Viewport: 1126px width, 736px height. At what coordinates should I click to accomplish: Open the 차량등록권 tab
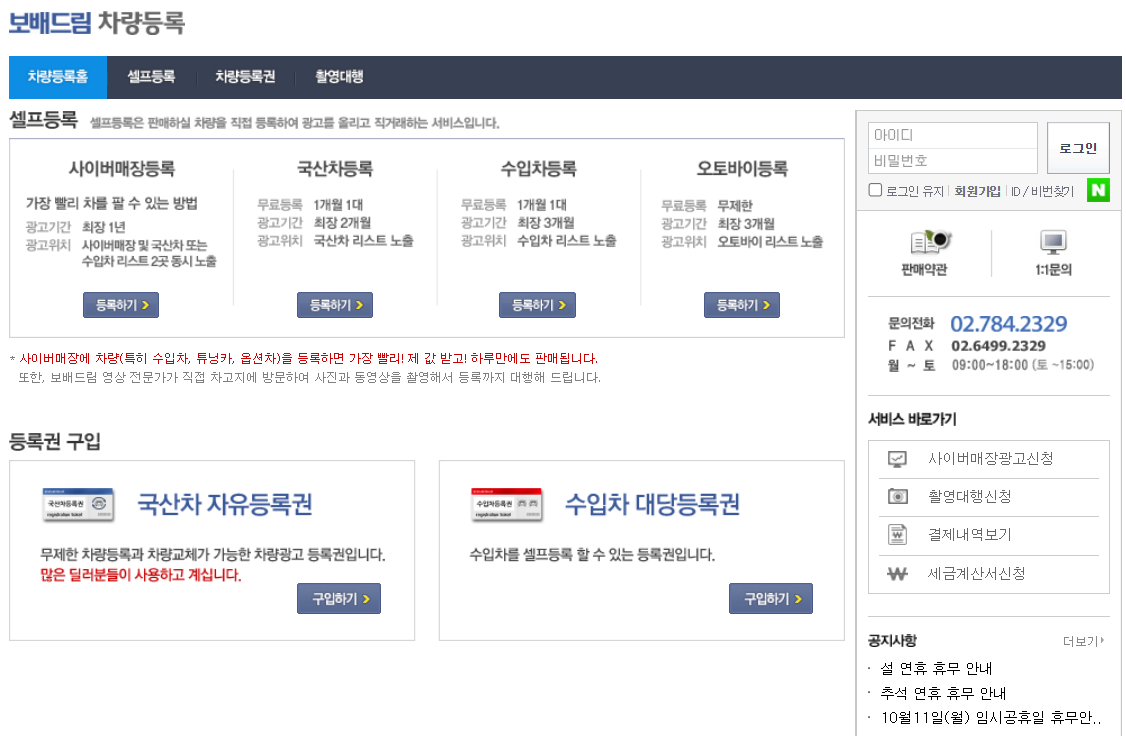click(x=246, y=77)
